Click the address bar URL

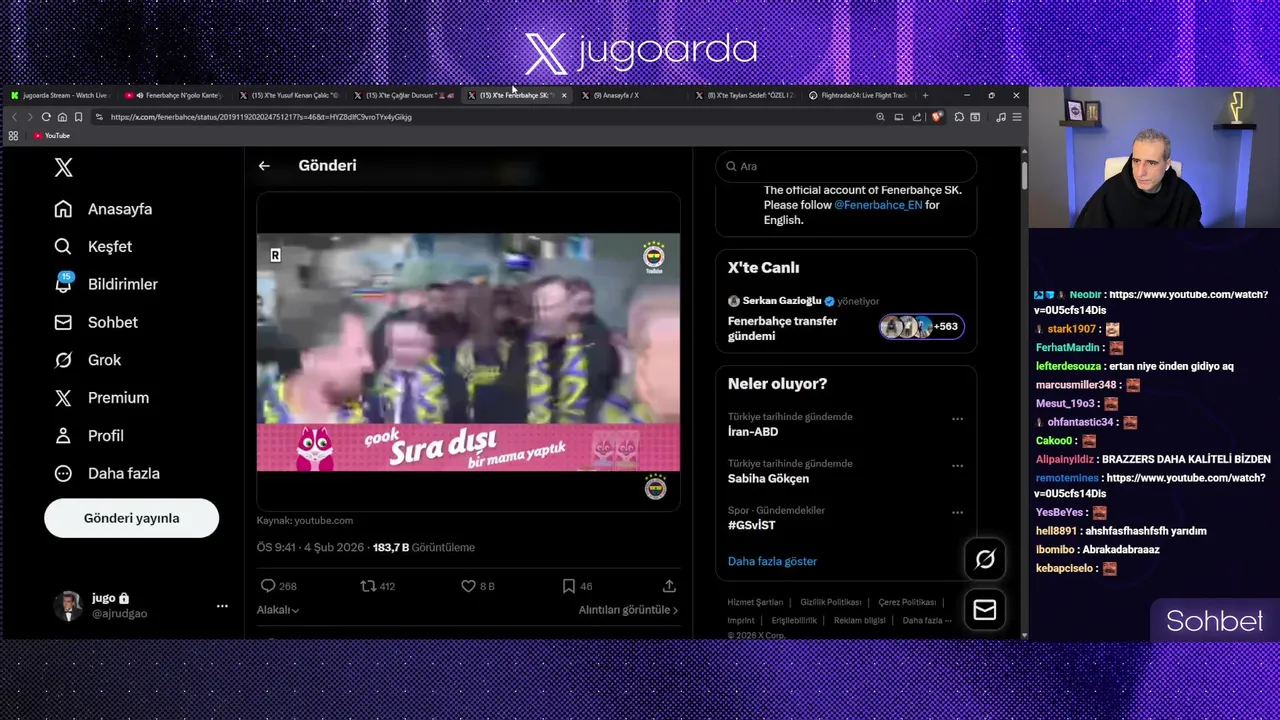[261, 117]
